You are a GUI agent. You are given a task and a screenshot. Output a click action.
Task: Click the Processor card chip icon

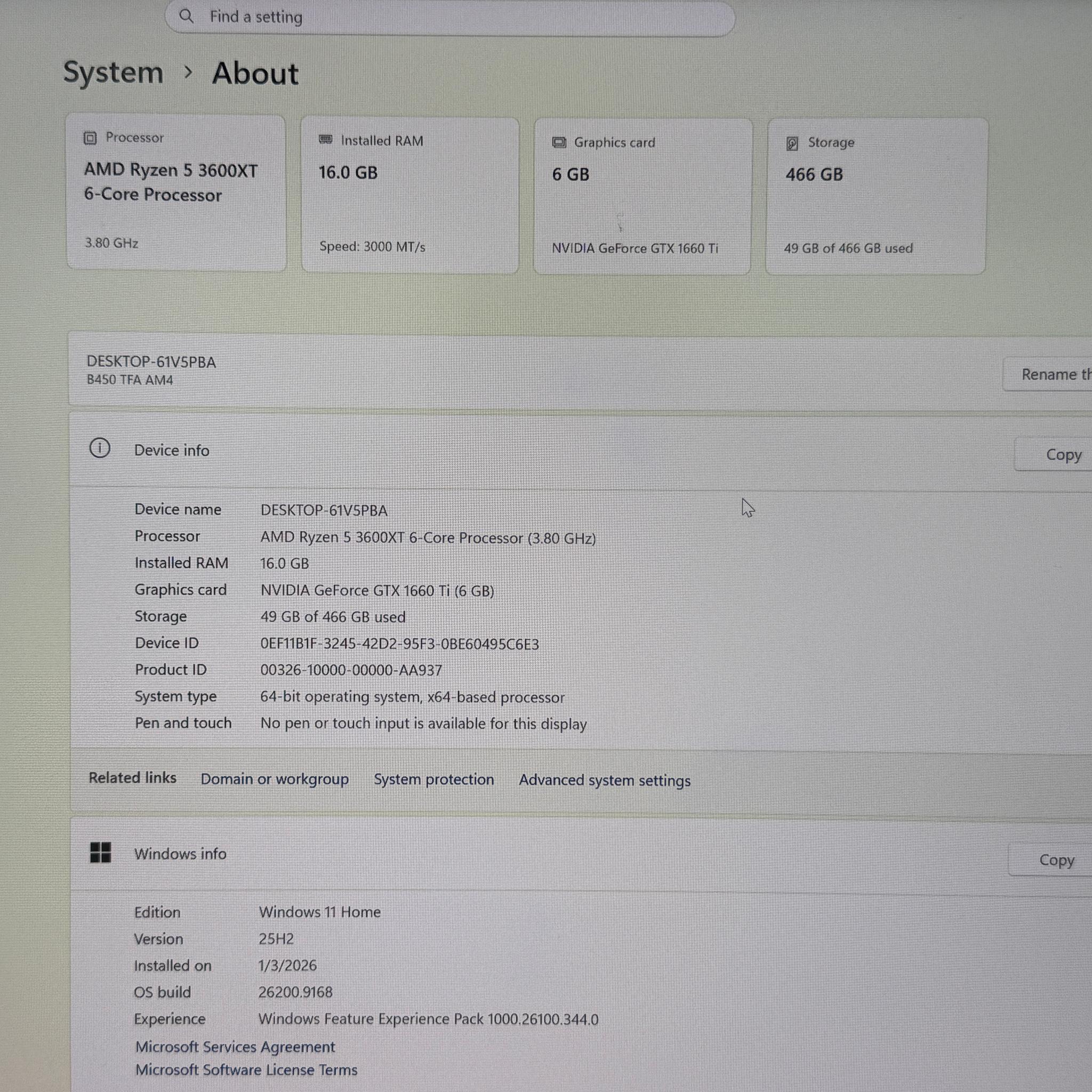[x=90, y=138]
